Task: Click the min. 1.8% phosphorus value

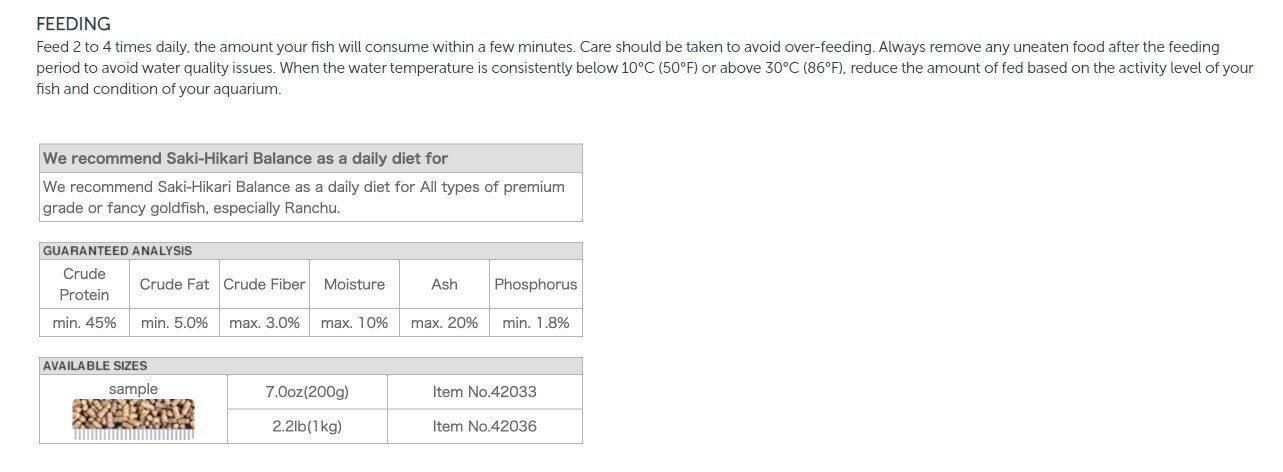Action: click(x=535, y=323)
